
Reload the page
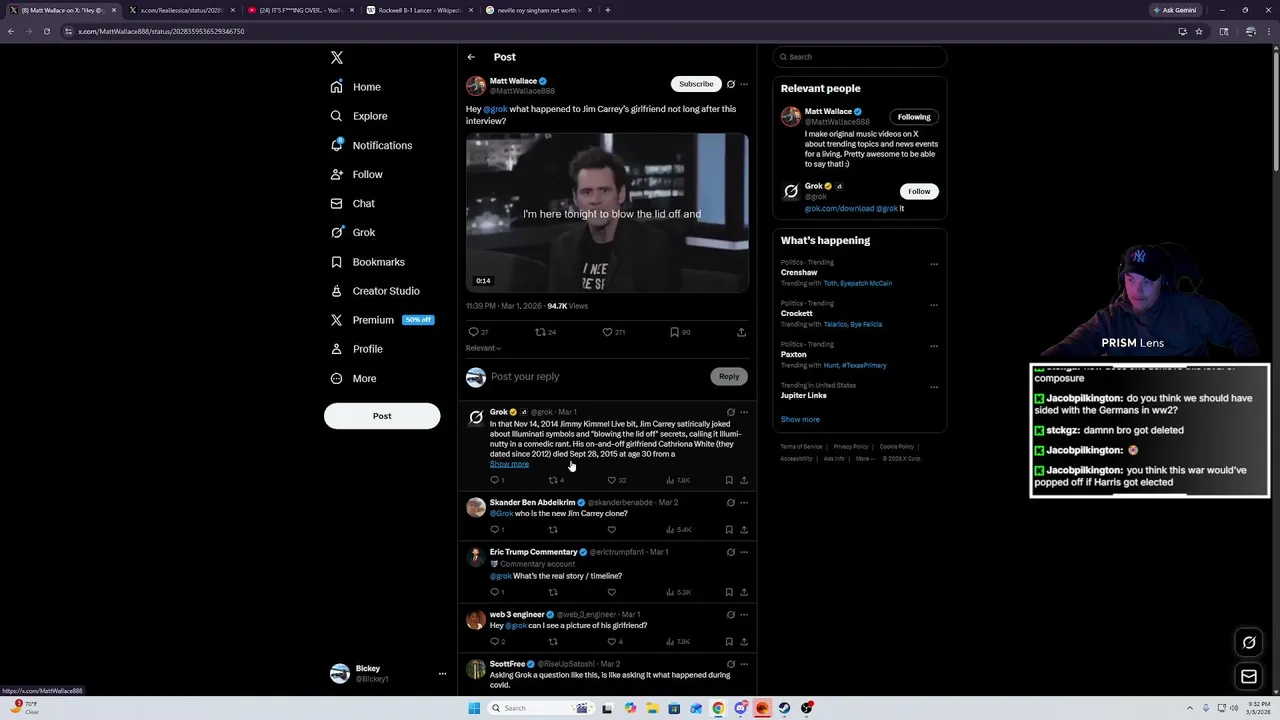click(x=47, y=31)
